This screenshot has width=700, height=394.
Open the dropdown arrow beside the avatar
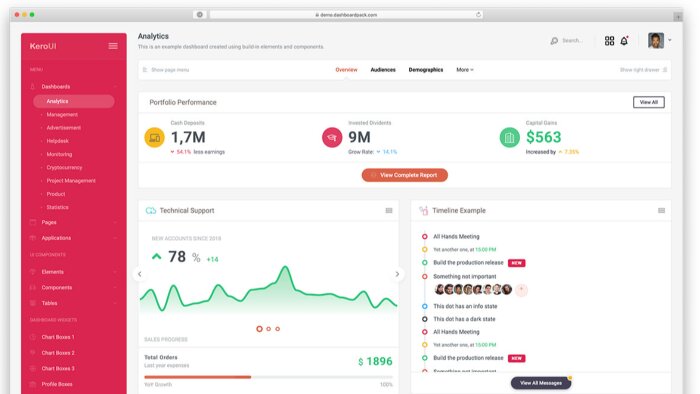coord(670,40)
